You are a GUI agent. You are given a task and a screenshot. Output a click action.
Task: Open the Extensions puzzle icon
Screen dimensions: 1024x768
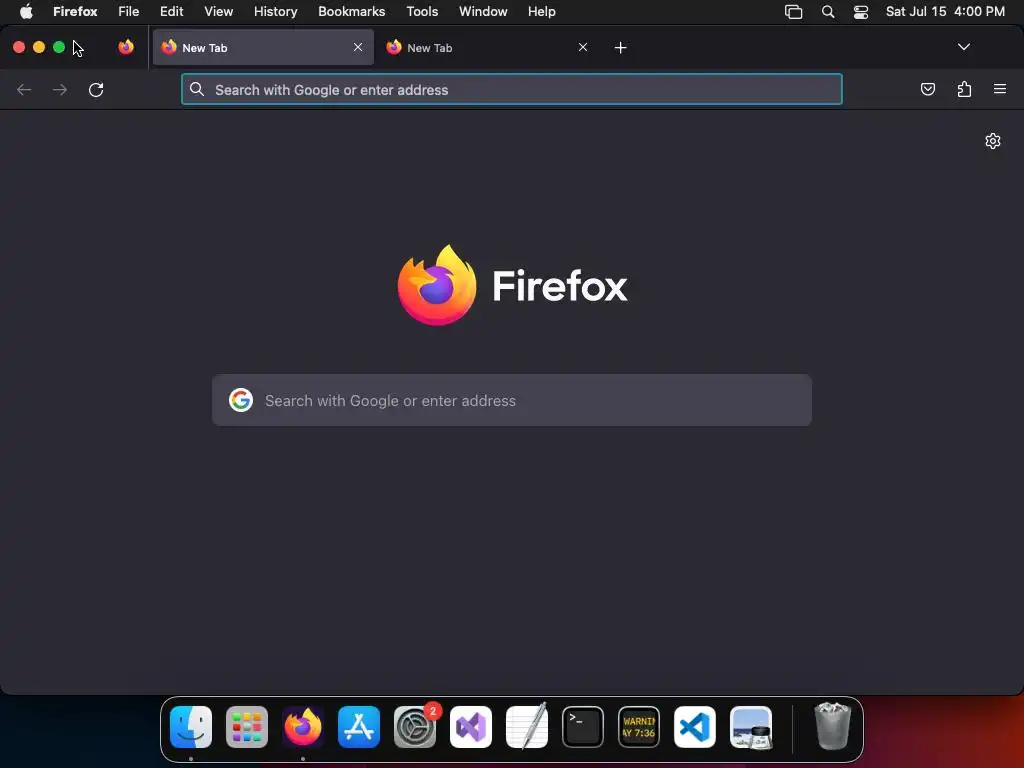tap(964, 89)
